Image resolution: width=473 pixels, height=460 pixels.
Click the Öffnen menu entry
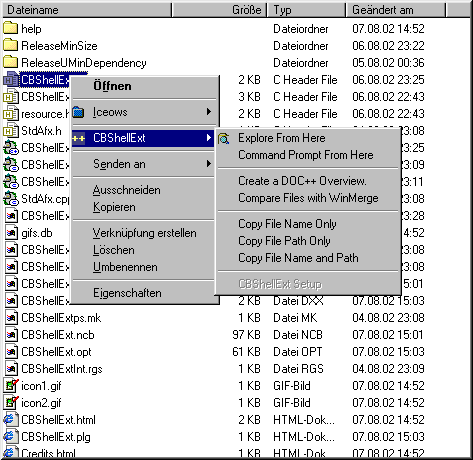112,86
